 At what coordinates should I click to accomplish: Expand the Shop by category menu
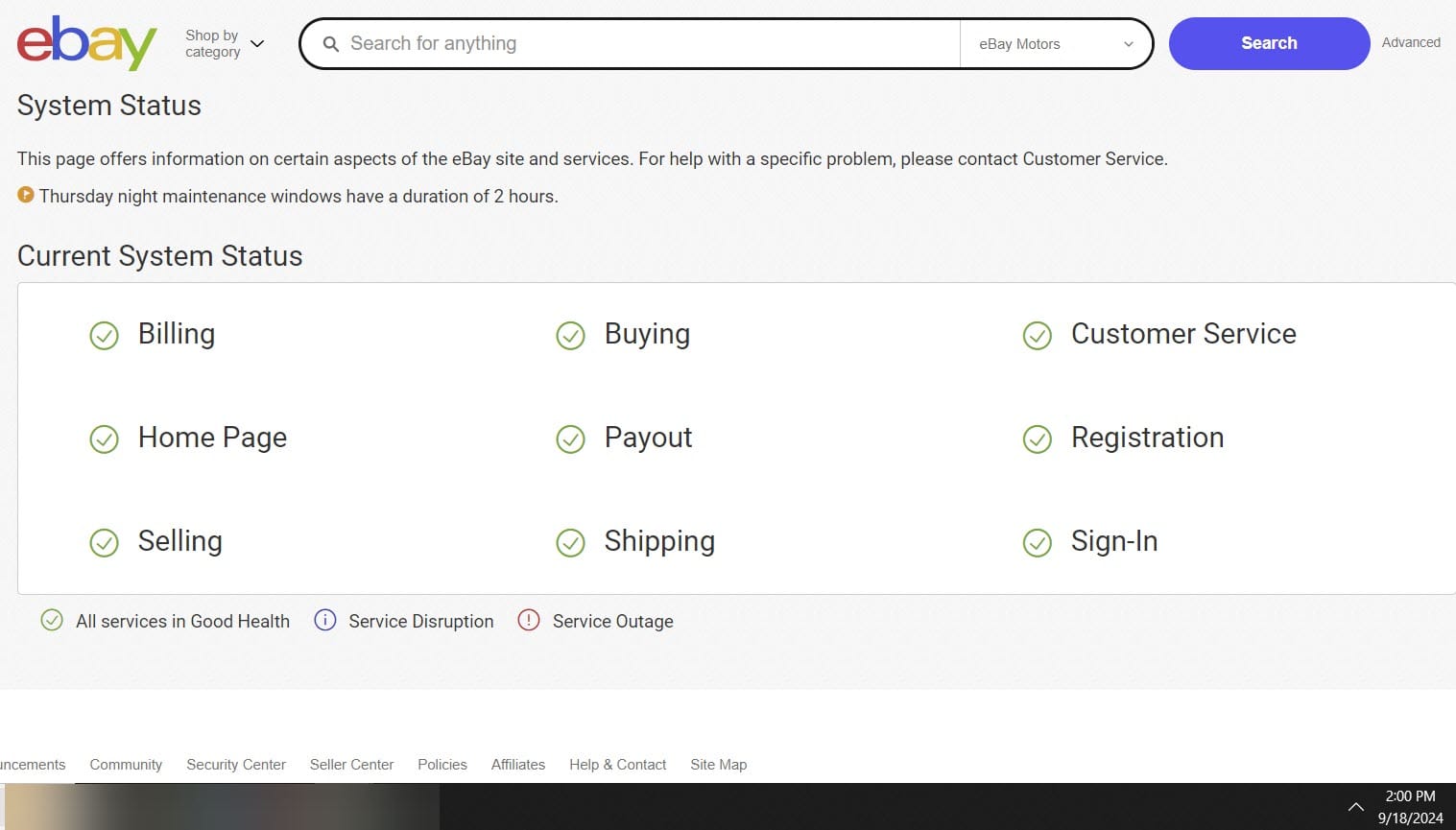click(225, 43)
